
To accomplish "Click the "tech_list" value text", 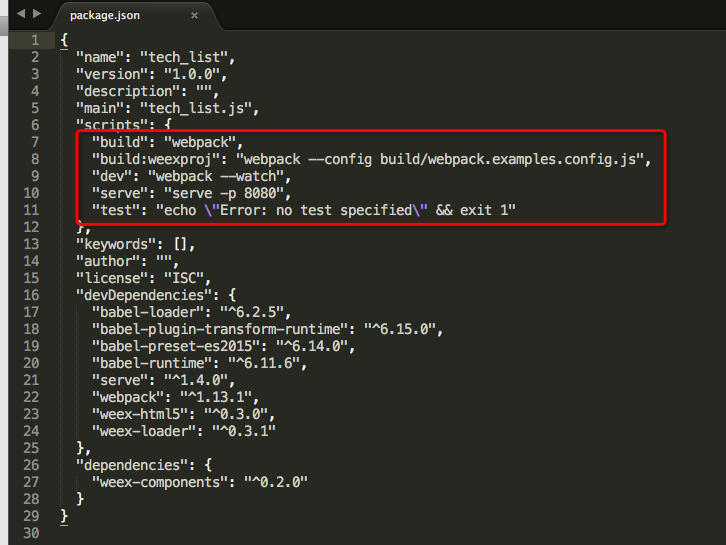I will click(184, 57).
